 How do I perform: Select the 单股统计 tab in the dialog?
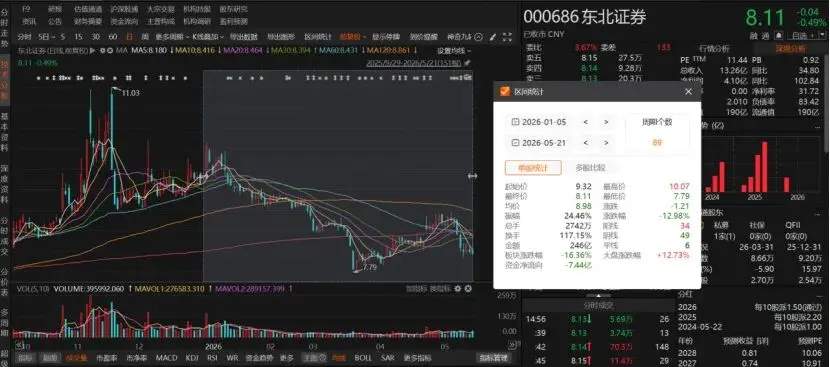coord(533,168)
